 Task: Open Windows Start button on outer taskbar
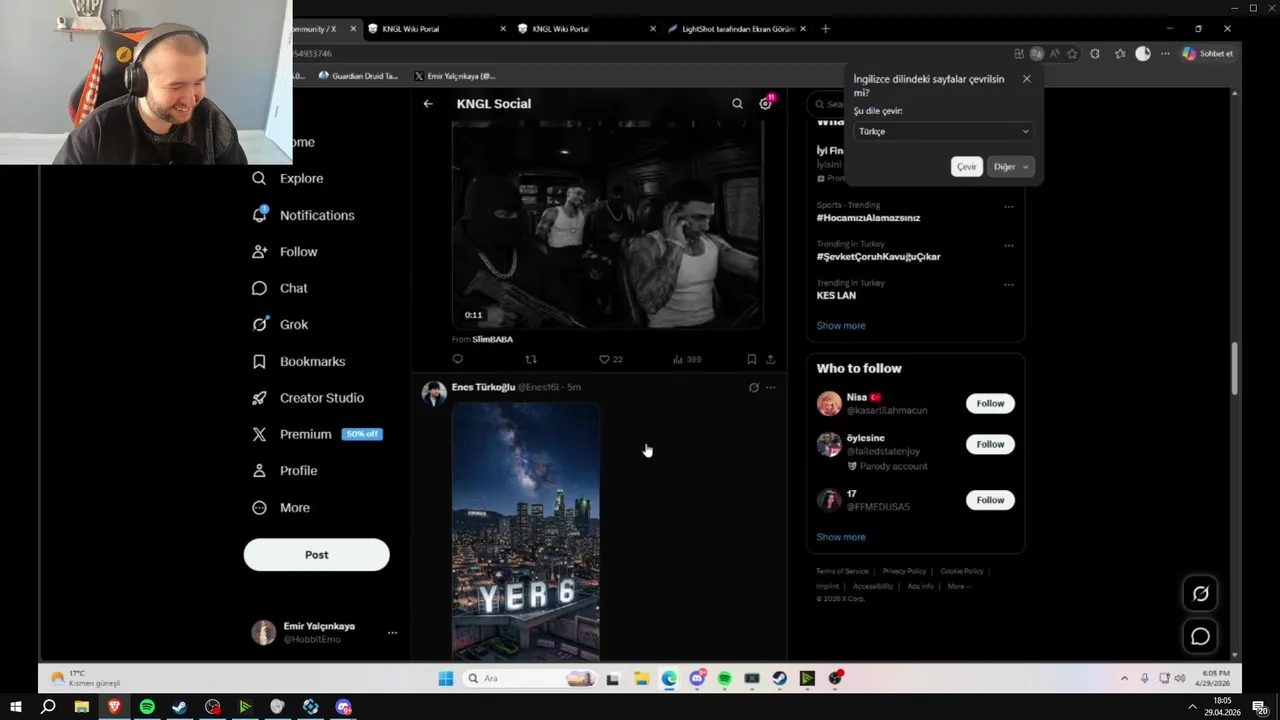[15, 707]
